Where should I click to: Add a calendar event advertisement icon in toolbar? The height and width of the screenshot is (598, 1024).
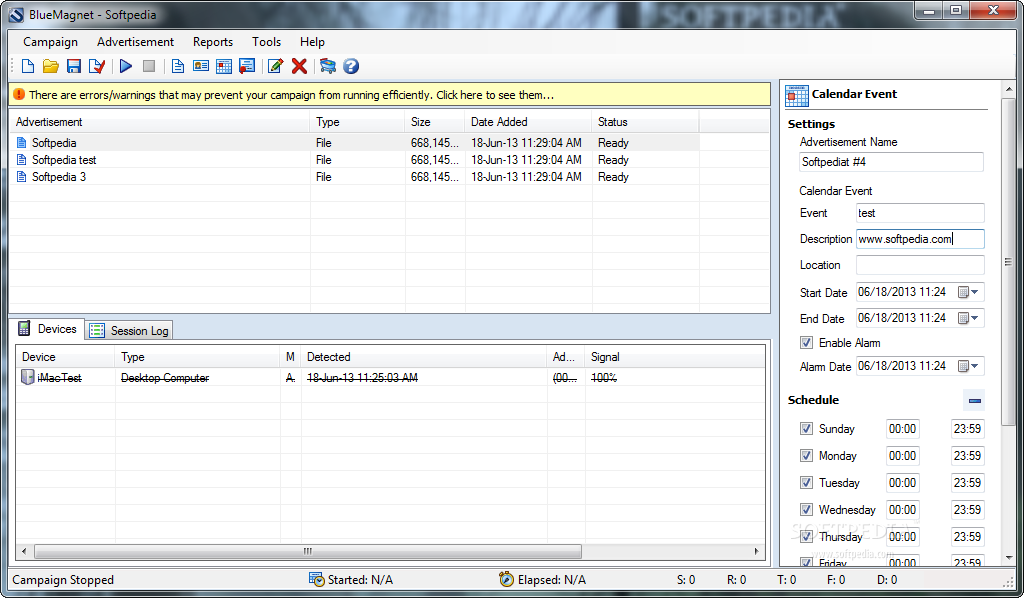(224, 66)
